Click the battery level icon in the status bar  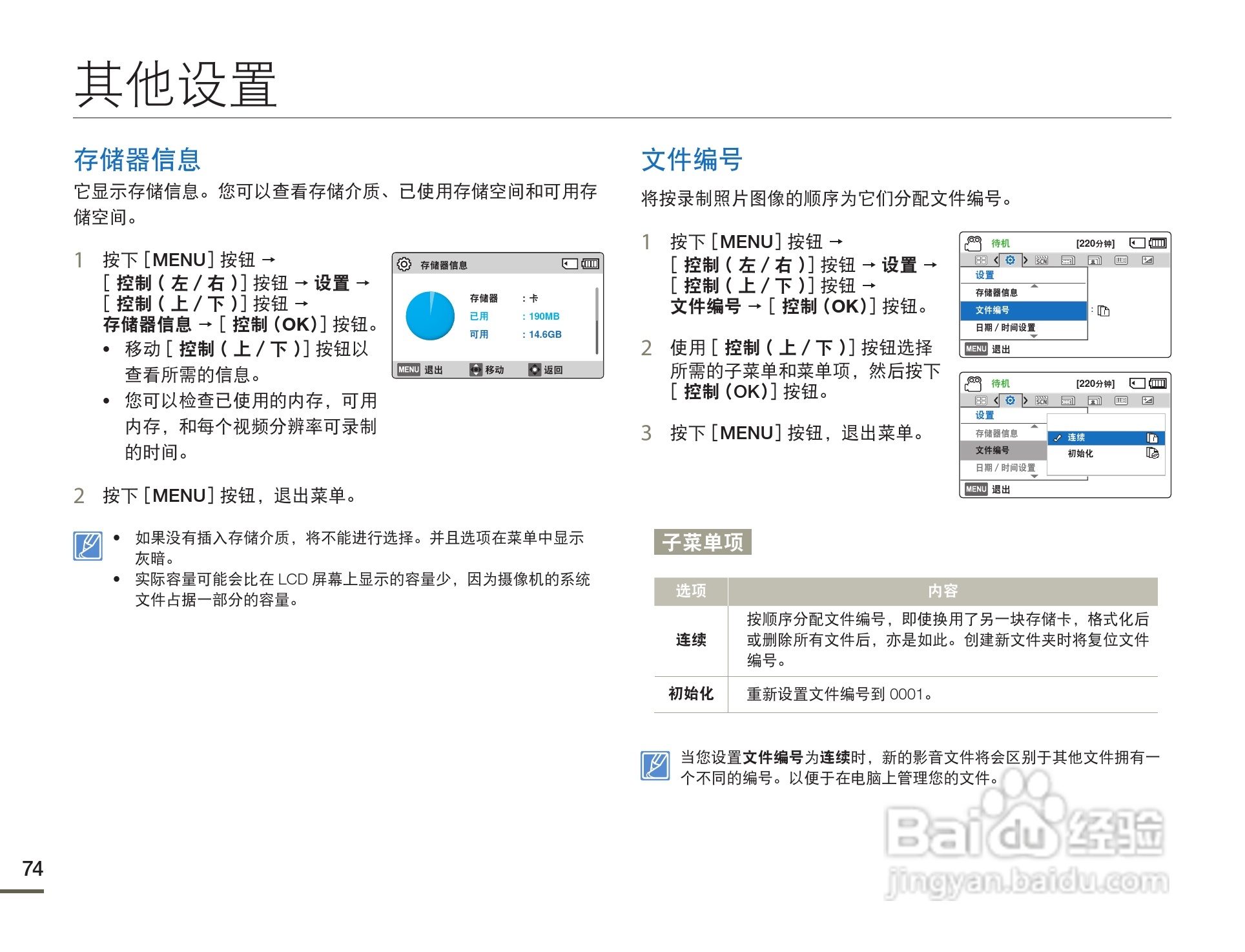pyautogui.click(x=1158, y=243)
